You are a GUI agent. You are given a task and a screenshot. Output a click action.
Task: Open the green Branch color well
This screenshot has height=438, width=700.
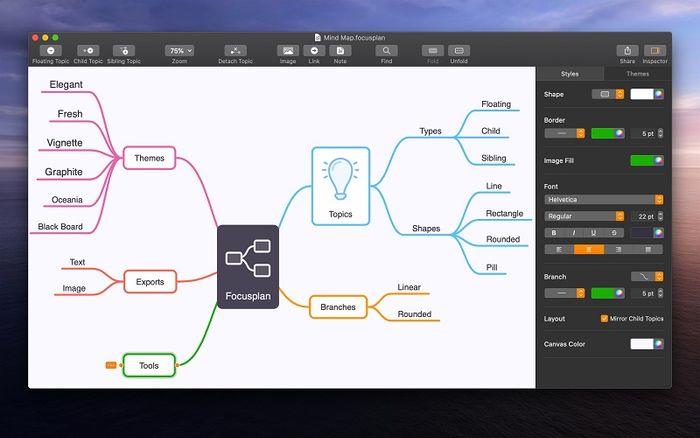pyautogui.click(x=608, y=293)
